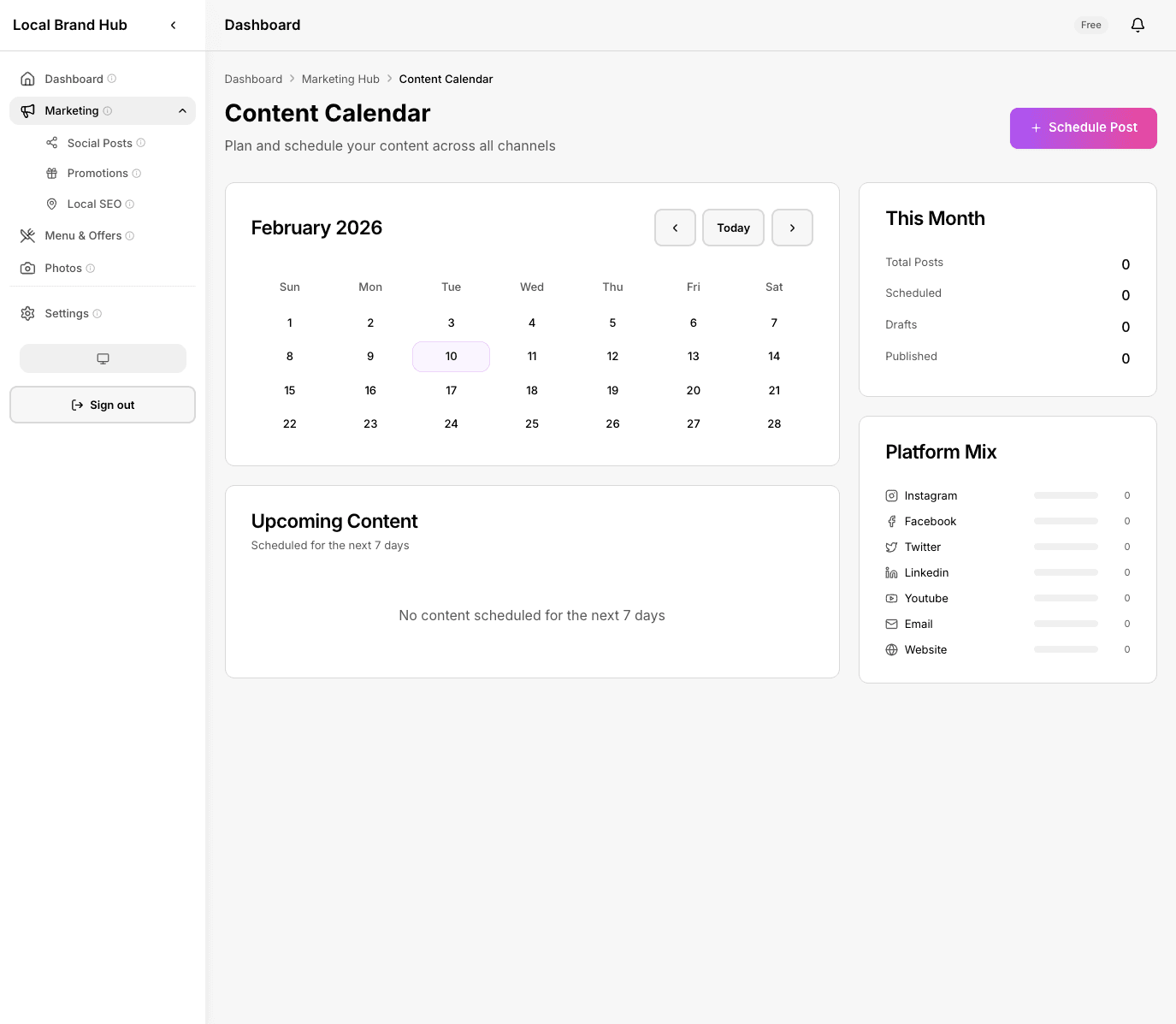Collapse the Marketing menu chevron
This screenshot has height=1024, width=1176.
pyautogui.click(x=182, y=110)
